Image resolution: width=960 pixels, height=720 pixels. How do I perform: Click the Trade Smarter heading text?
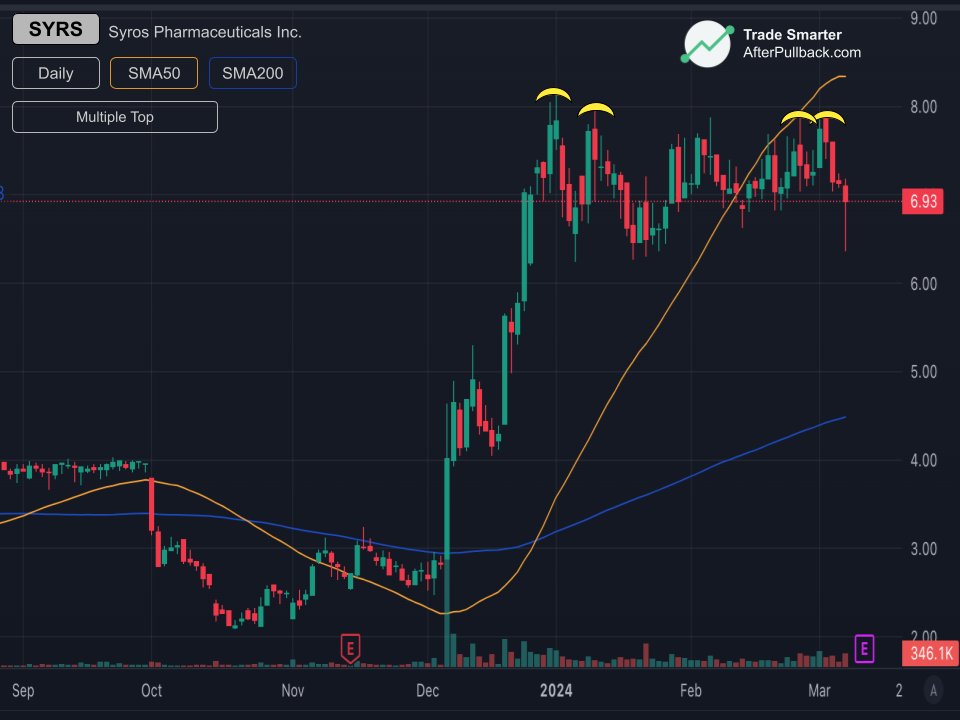pyautogui.click(x=792, y=35)
